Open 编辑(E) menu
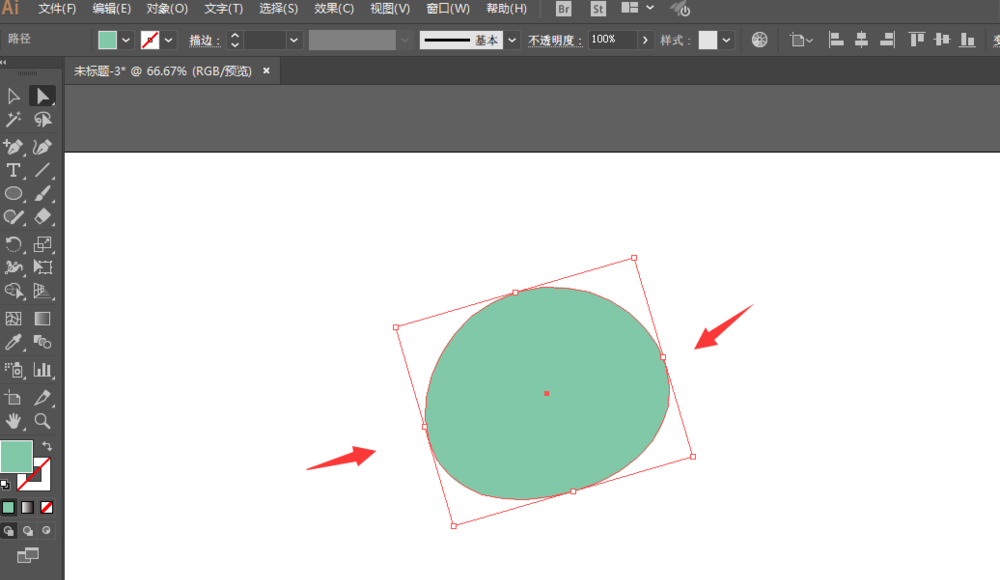The width and height of the screenshot is (1000, 580). tap(112, 9)
